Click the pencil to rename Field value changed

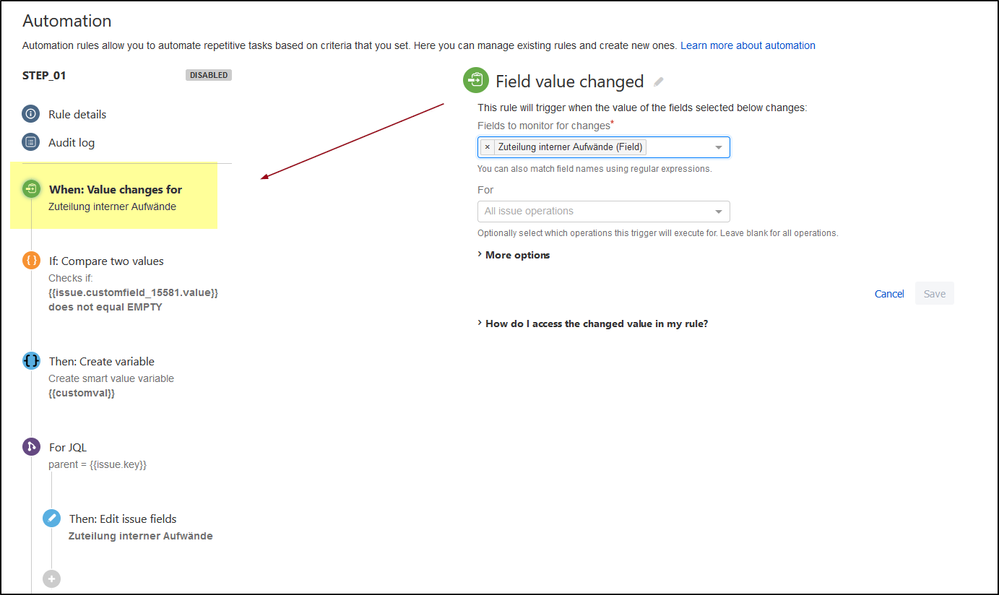pos(659,82)
